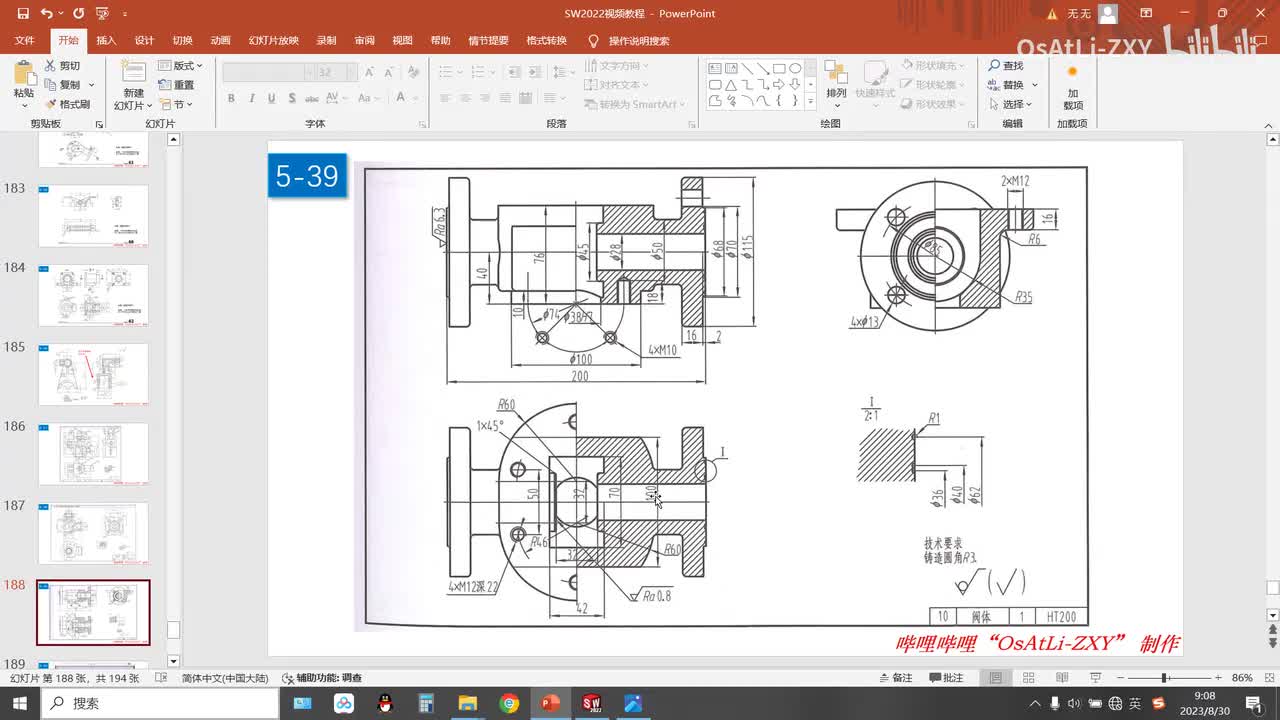Screen dimensions: 1280x720
Task: Open the Calculator on the taskbar
Action: click(426, 703)
